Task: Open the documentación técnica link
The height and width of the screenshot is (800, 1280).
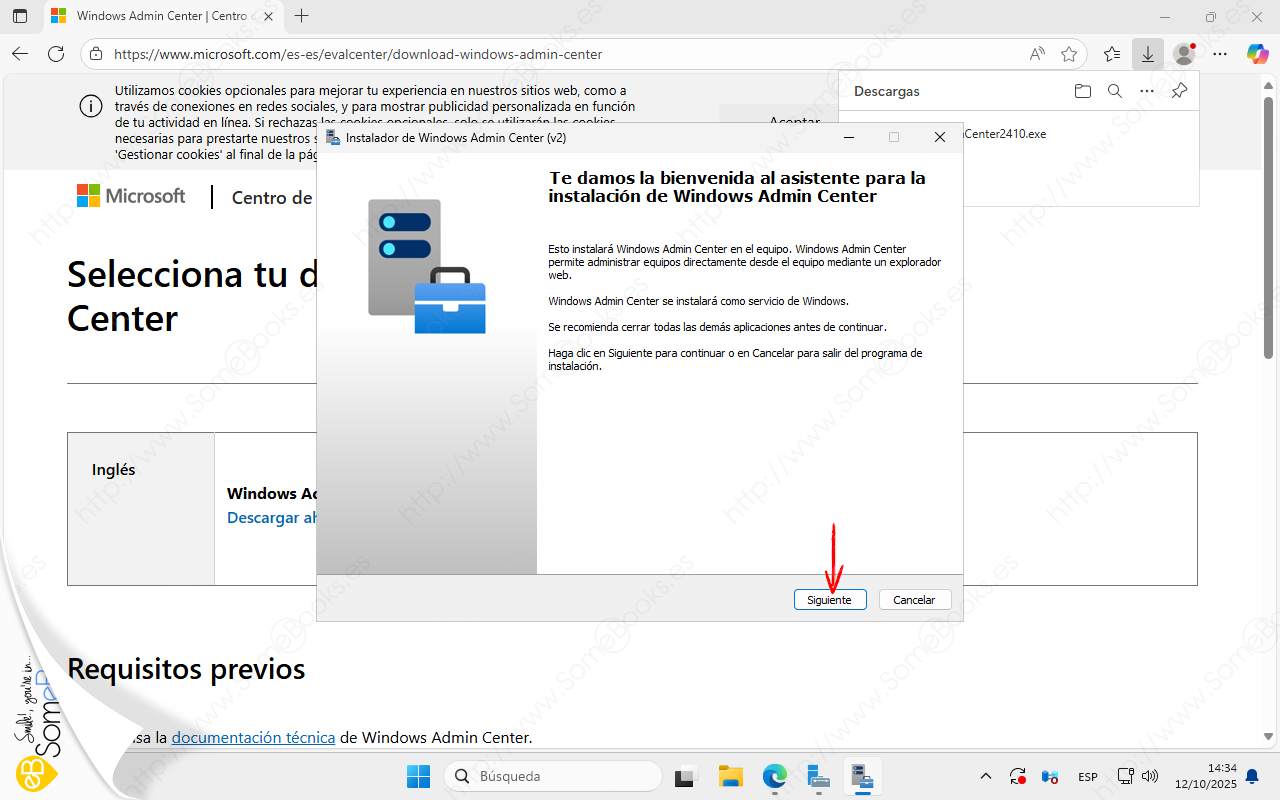Action: click(x=253, y=738)
